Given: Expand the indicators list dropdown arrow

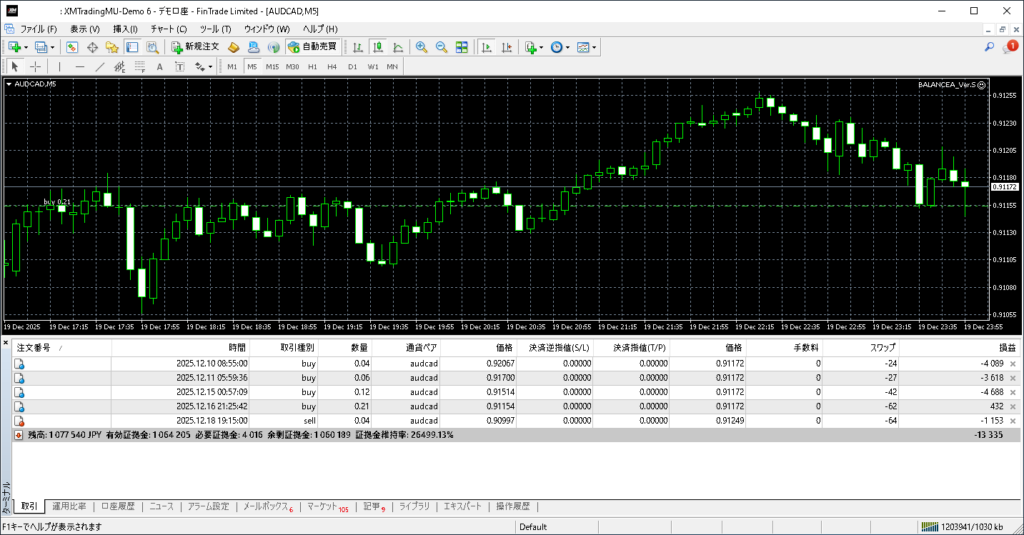Looking at the screenshot, I should click(x=541, y=47).
